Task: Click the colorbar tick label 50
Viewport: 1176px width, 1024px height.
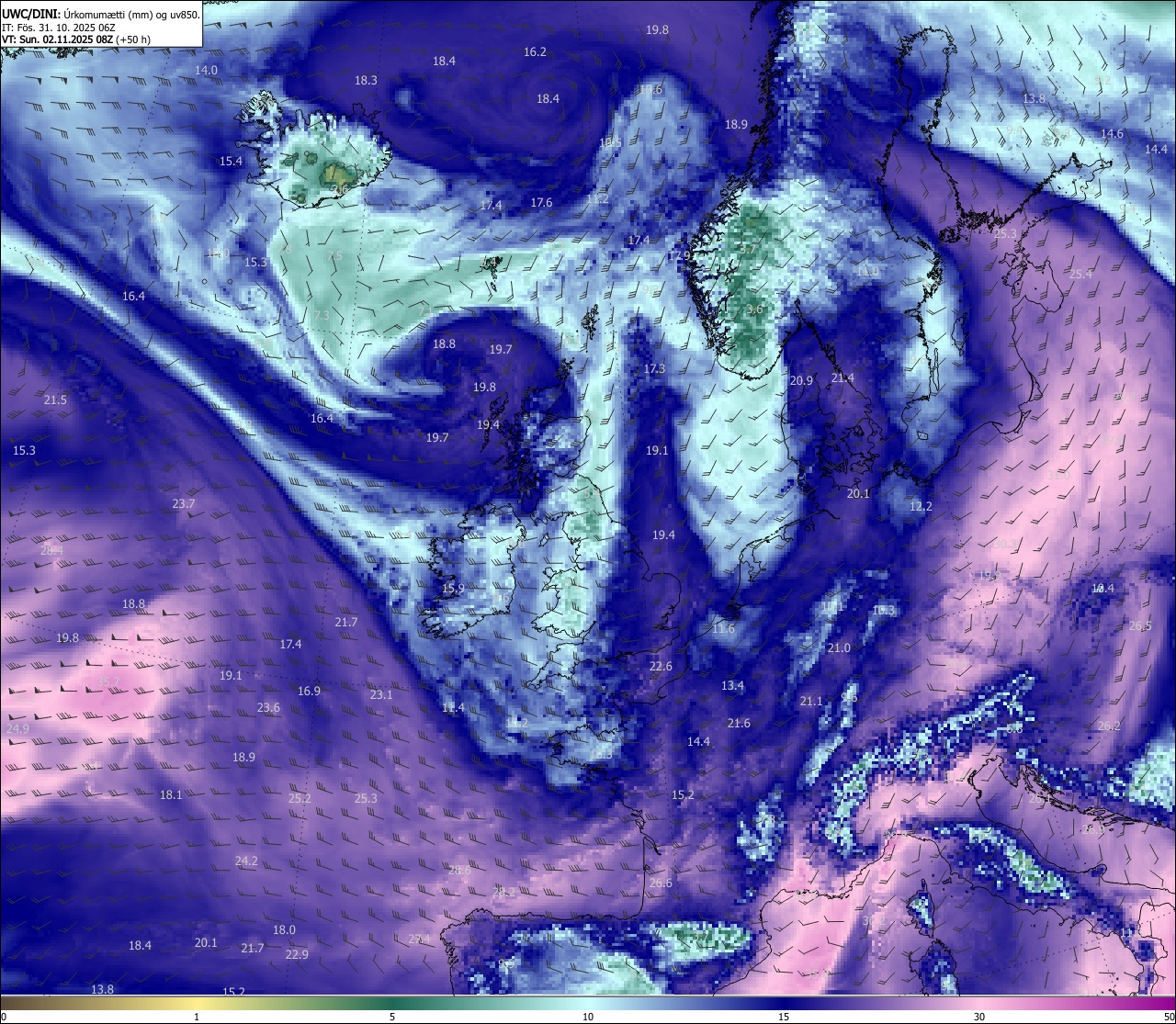Action: [x=1169, y=1017]
